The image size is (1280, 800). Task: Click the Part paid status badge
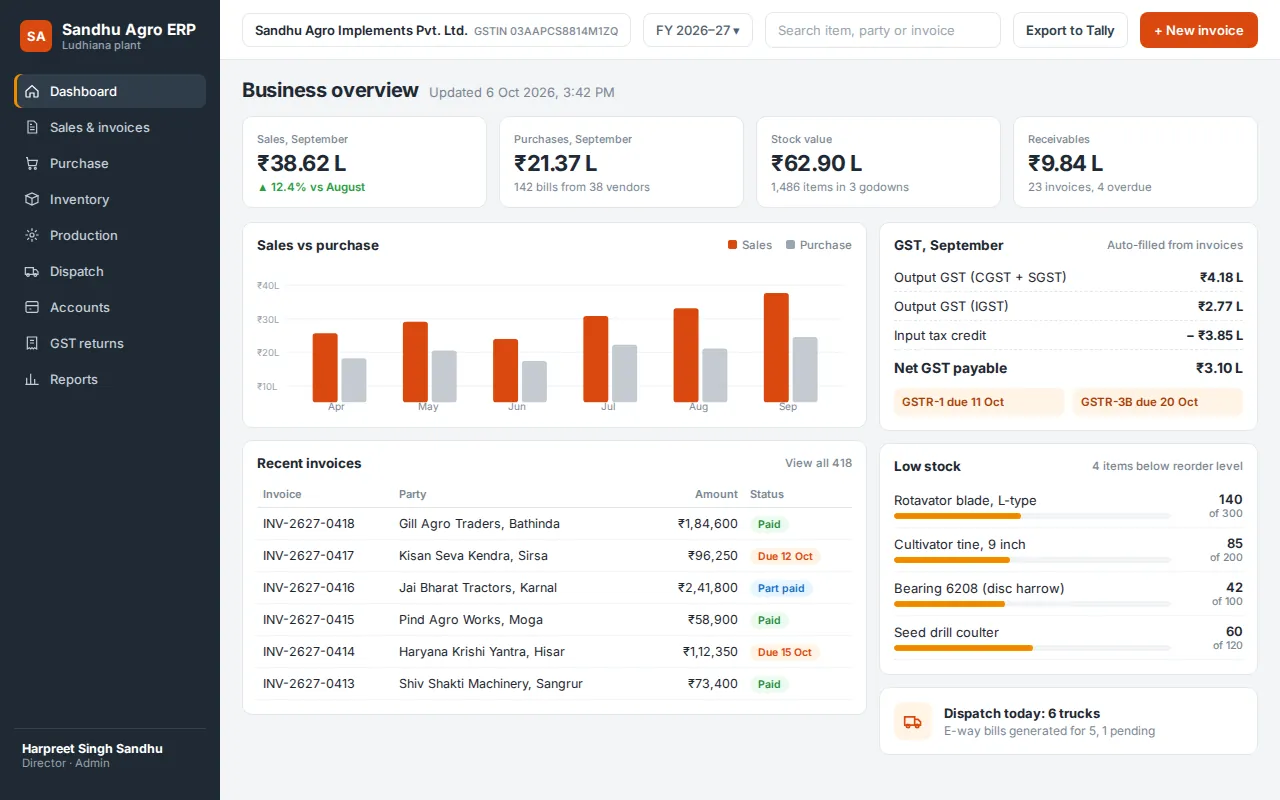[x=781, y=588]
